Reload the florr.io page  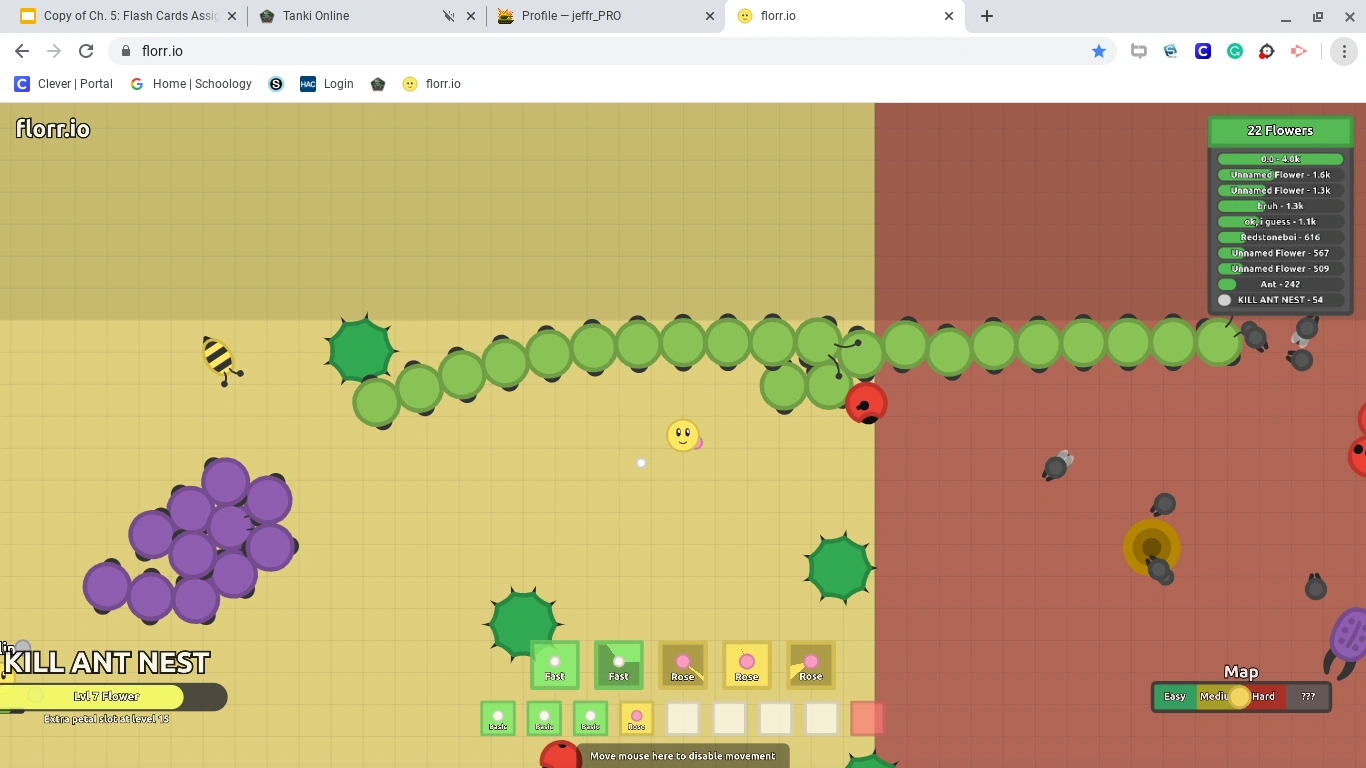click(86, 50)
